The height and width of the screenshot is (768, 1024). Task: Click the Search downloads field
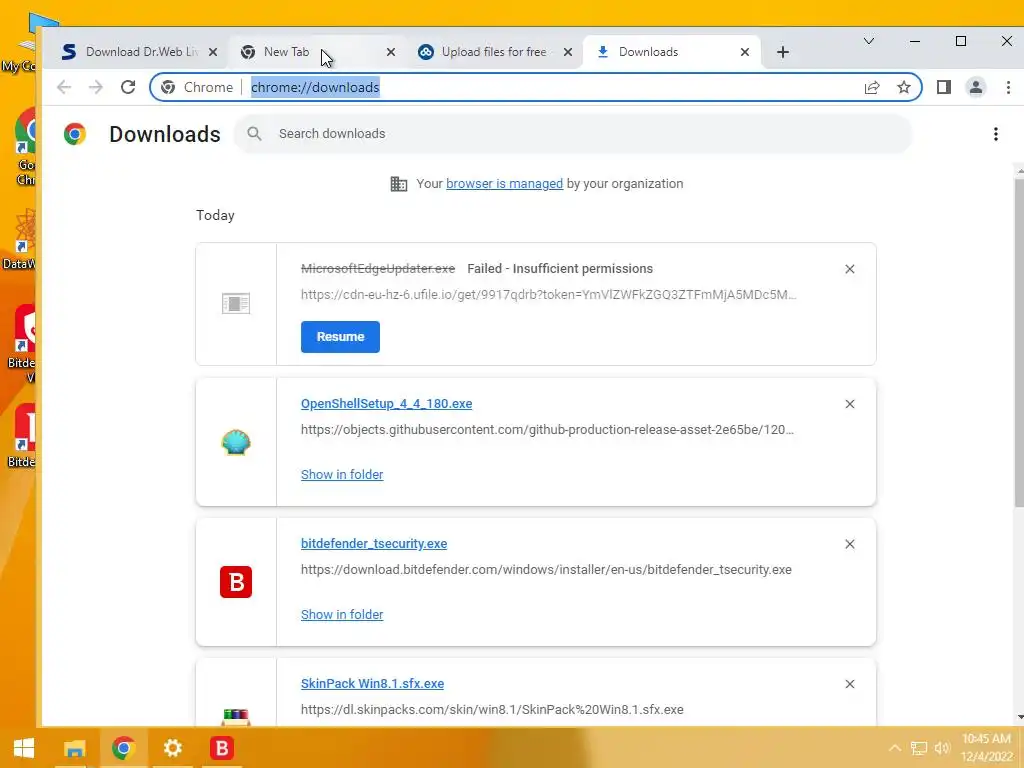pos(573,134)
